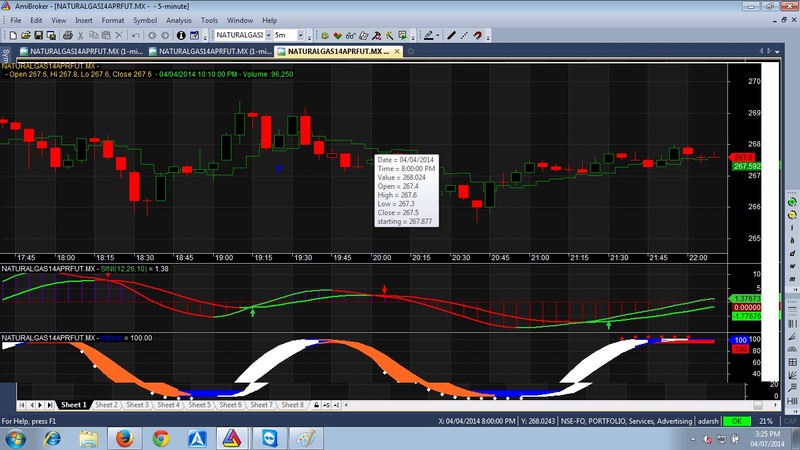Click the glasses explore toolbar icon
Viewport: 800px width, 450px height.
[351, 35]
